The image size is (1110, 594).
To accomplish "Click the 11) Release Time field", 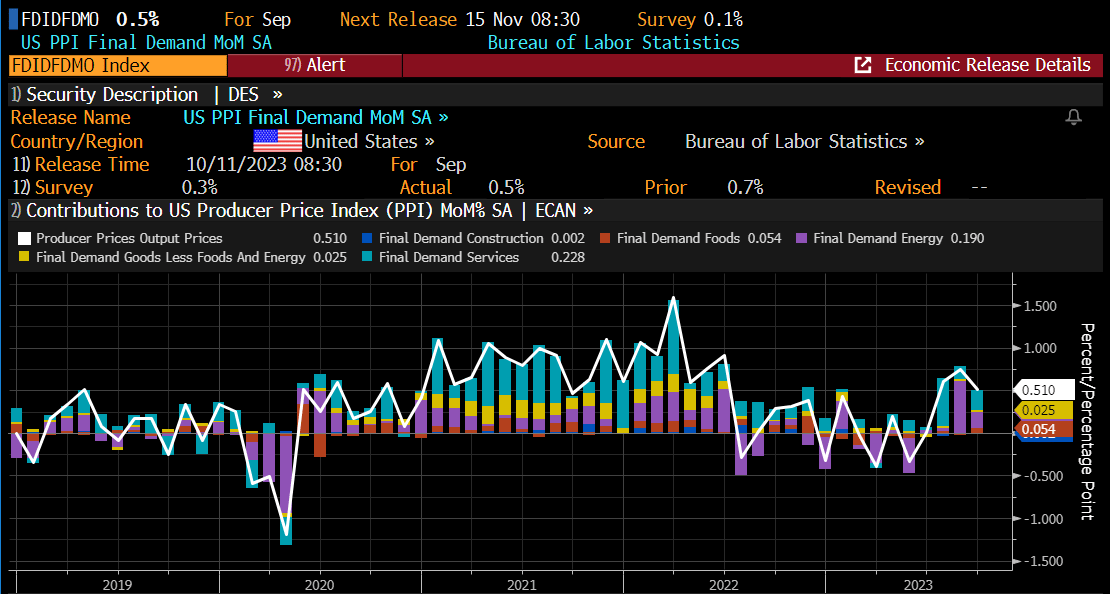I will 80,164.
